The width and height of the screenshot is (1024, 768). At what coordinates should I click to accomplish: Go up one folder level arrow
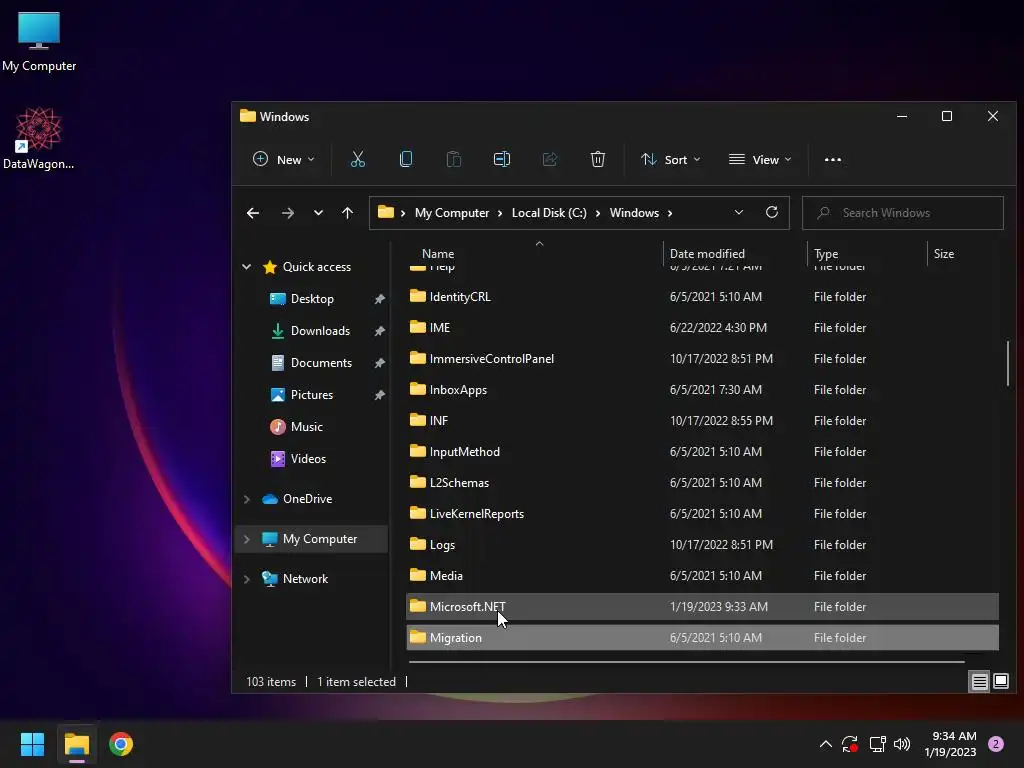pyautogui.click(x=347, y=213)
